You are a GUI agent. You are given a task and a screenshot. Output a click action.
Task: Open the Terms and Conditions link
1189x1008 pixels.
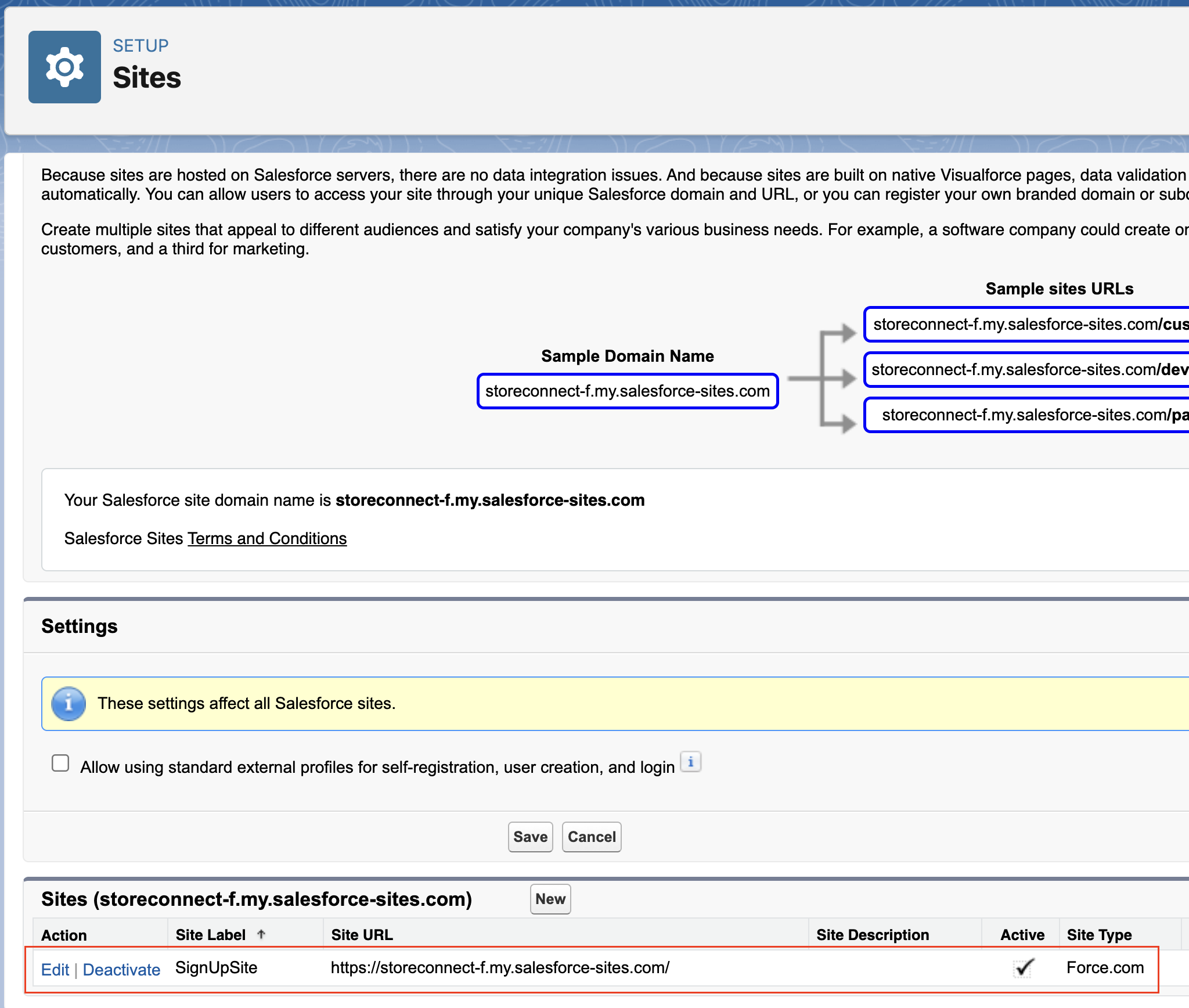(267, 538)
